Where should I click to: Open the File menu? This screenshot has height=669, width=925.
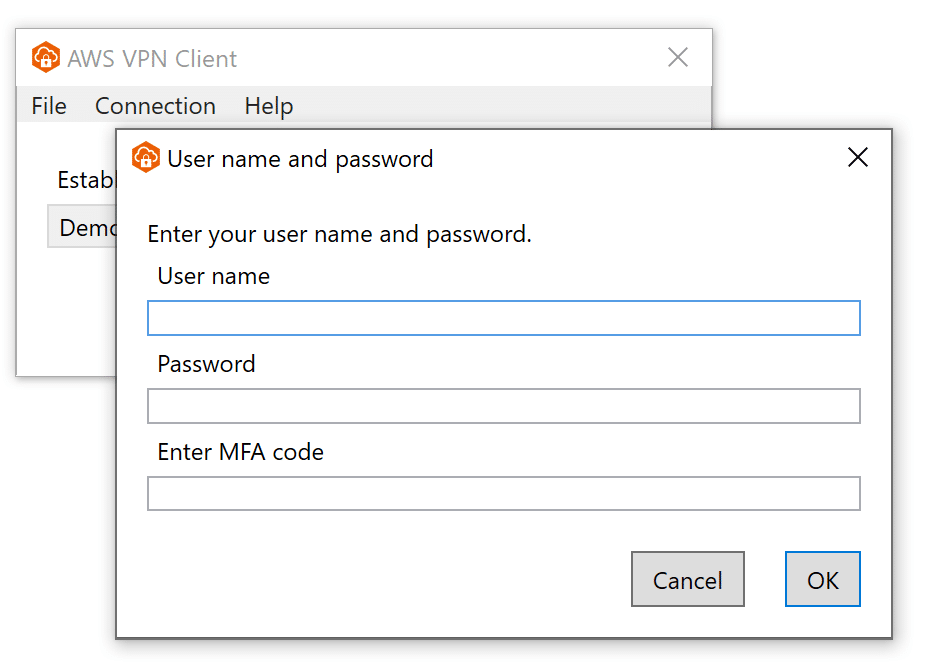pos(49,106)
